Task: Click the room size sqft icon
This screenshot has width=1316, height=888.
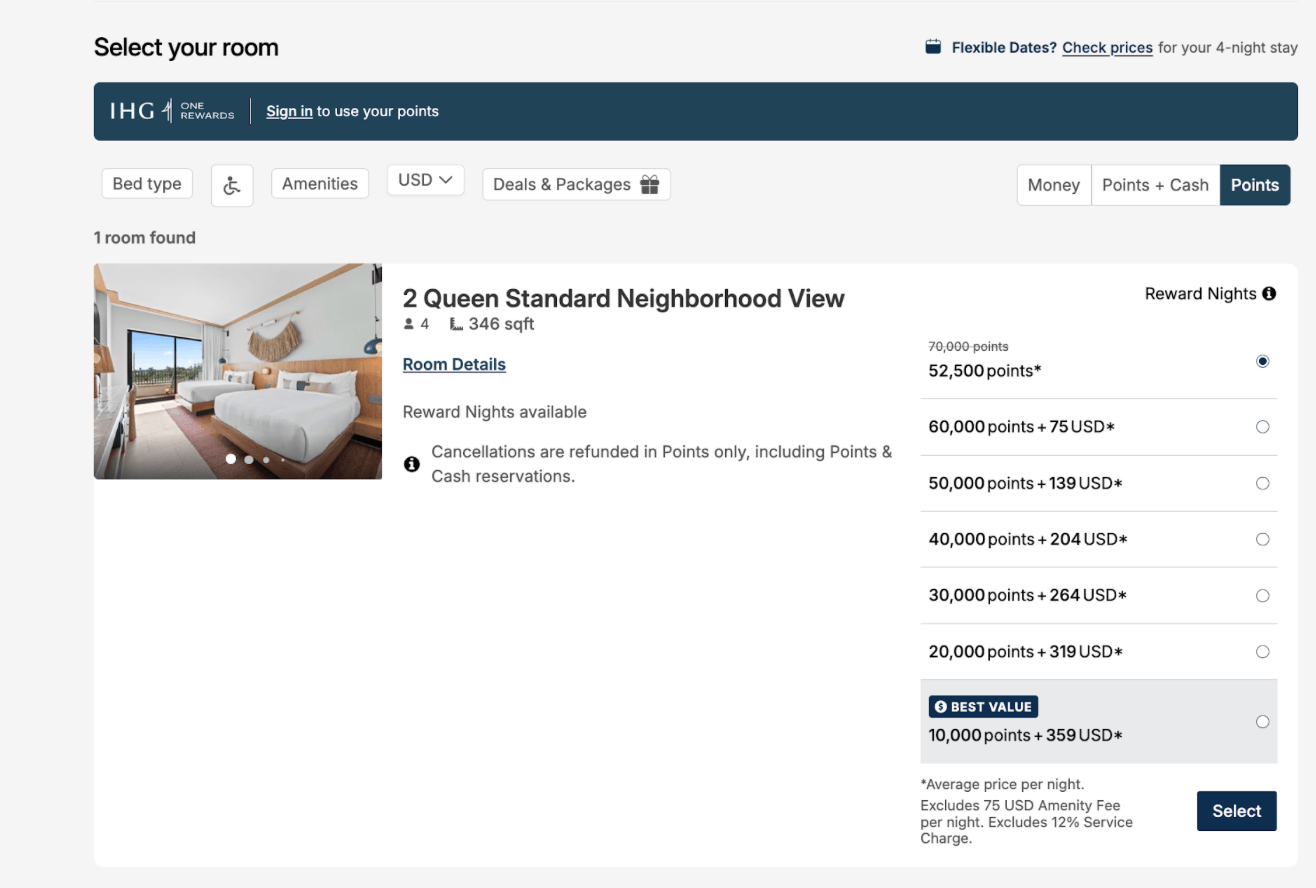Action: click(x=456, y=324)
